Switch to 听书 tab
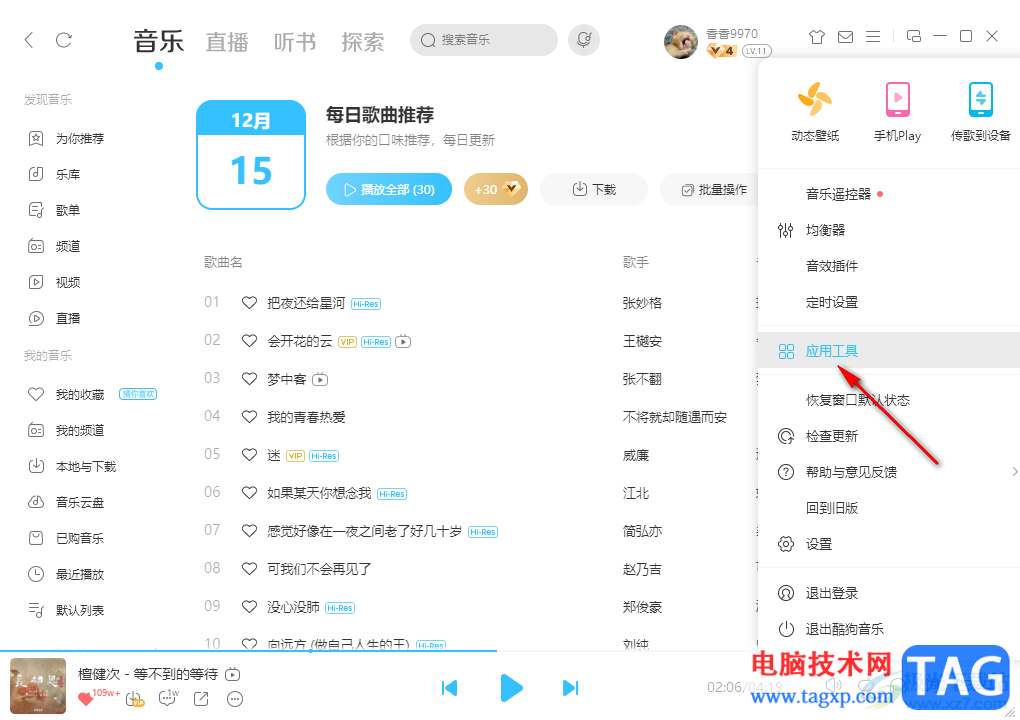 pos(295,42)
